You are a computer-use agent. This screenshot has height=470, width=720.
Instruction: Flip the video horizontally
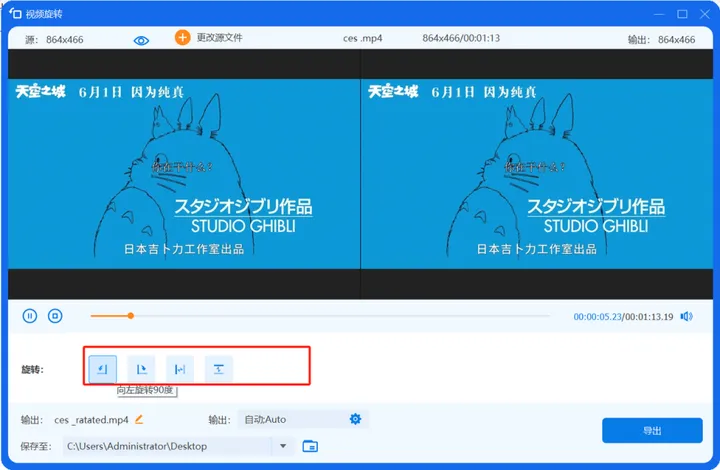(180, 369)
